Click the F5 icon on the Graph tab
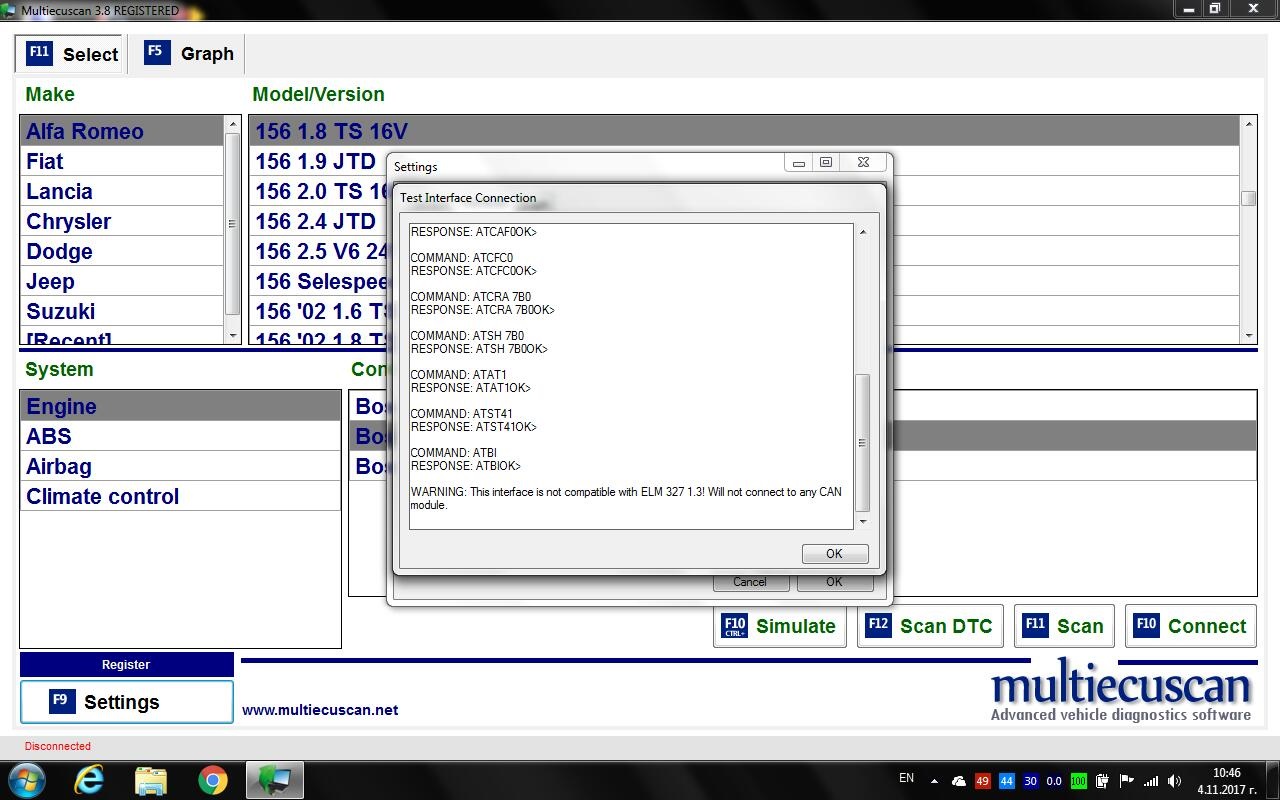Viewport: 1280px width, 800px height. 157,53
